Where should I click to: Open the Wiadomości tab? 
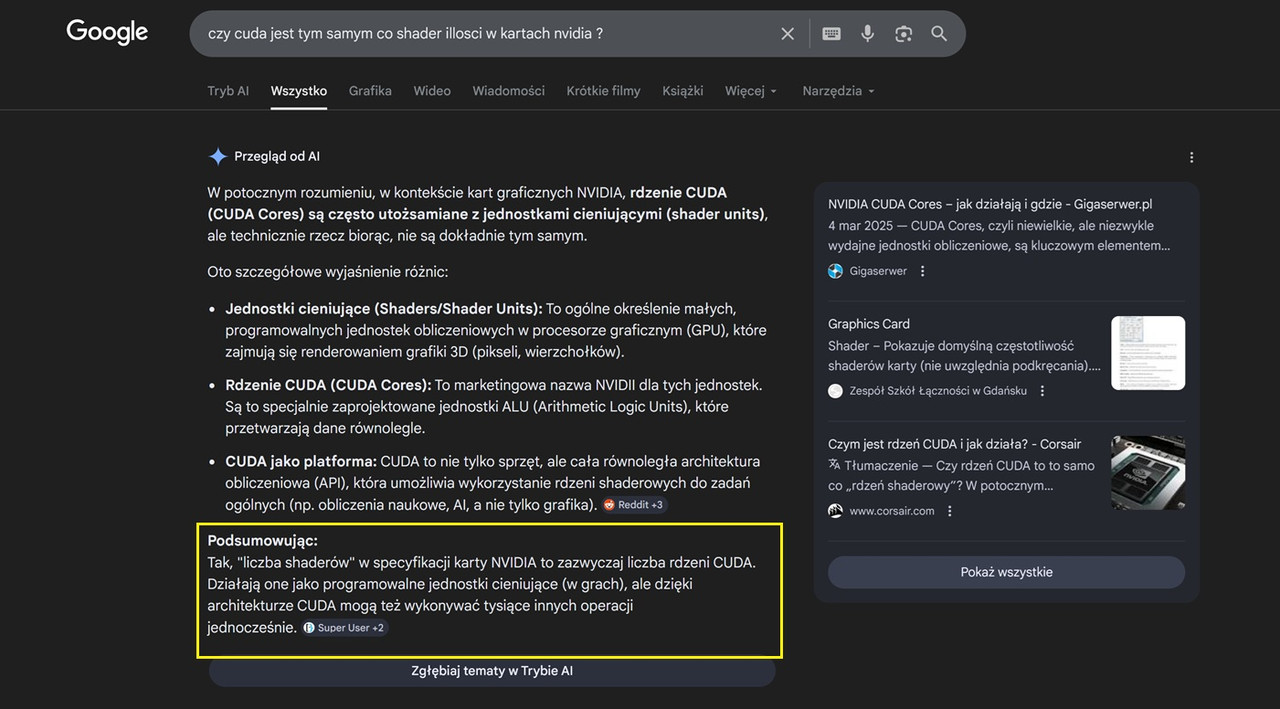(509, 91)
